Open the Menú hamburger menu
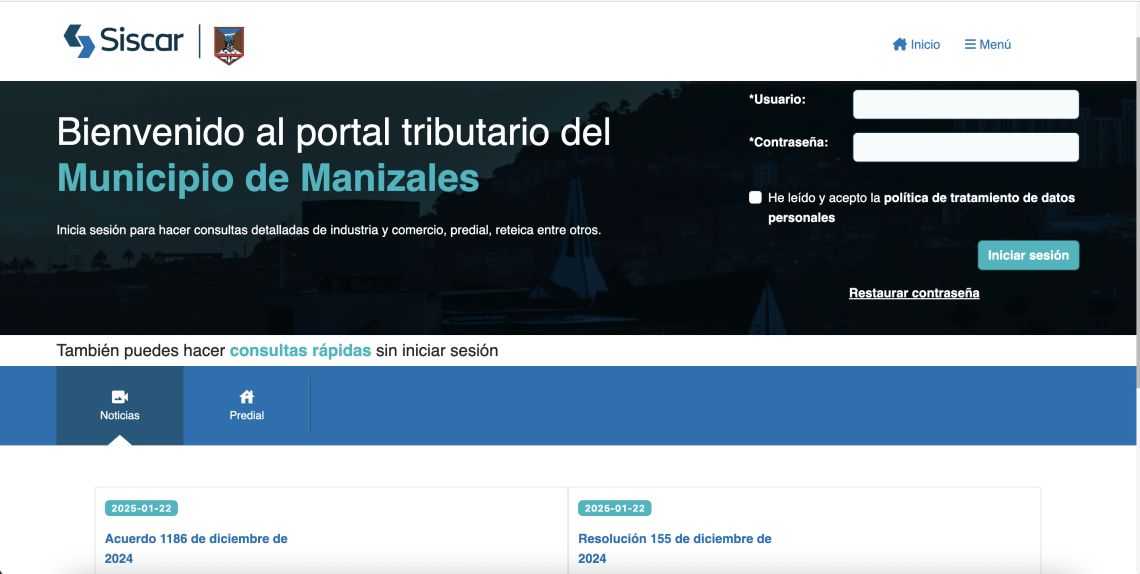 click(x=987, y=44)
